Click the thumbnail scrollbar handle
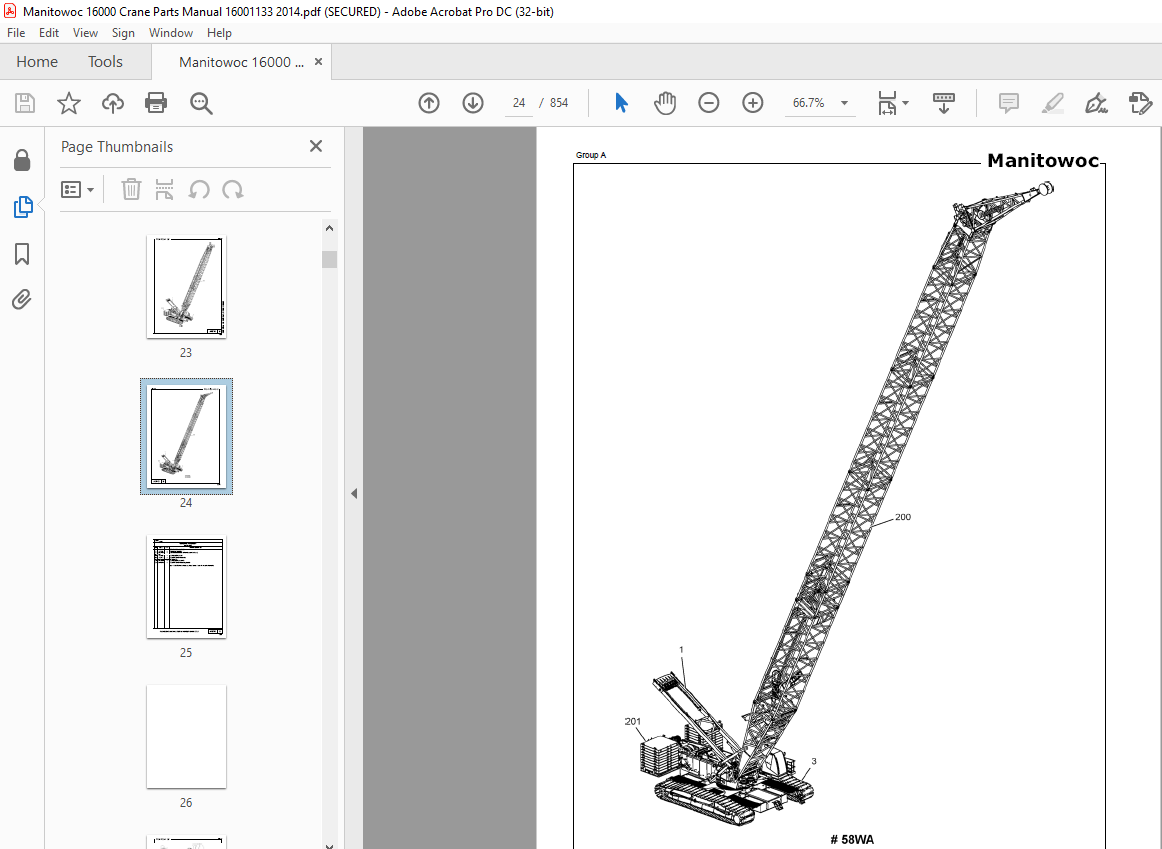The width and height of the screenshot is (1162, 849). tap(330, 259)
